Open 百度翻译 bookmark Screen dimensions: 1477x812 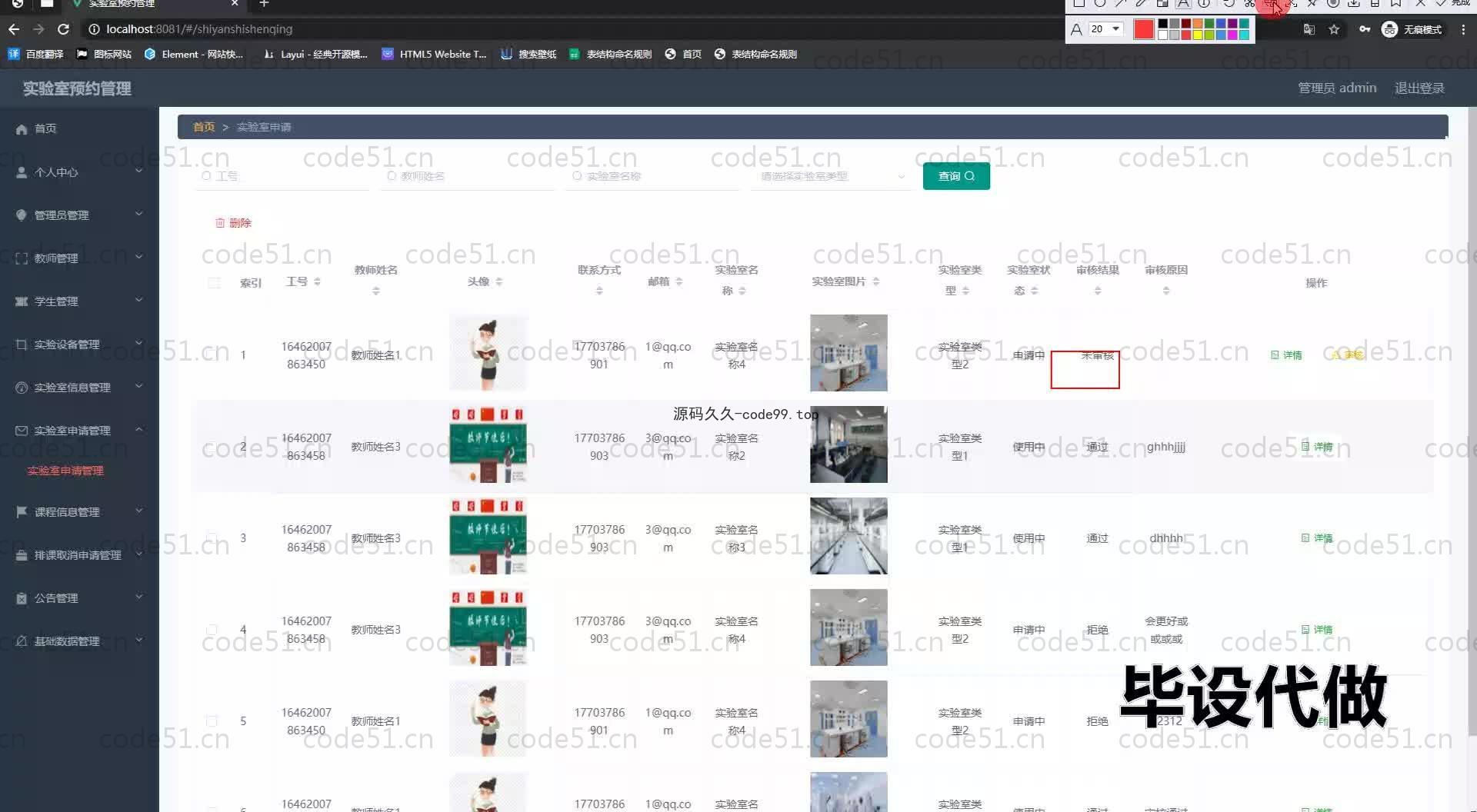[35, 54]
